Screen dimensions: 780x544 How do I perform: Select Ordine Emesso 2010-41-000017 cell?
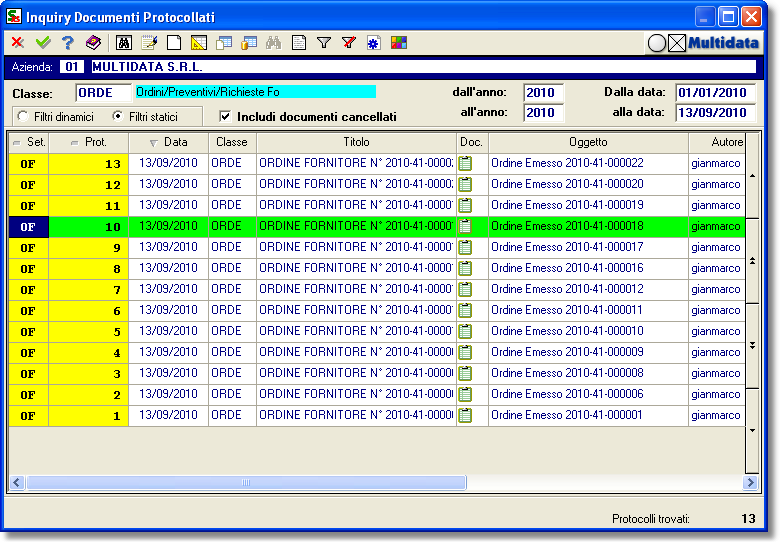pyautogui.click(x=588, y=247)
